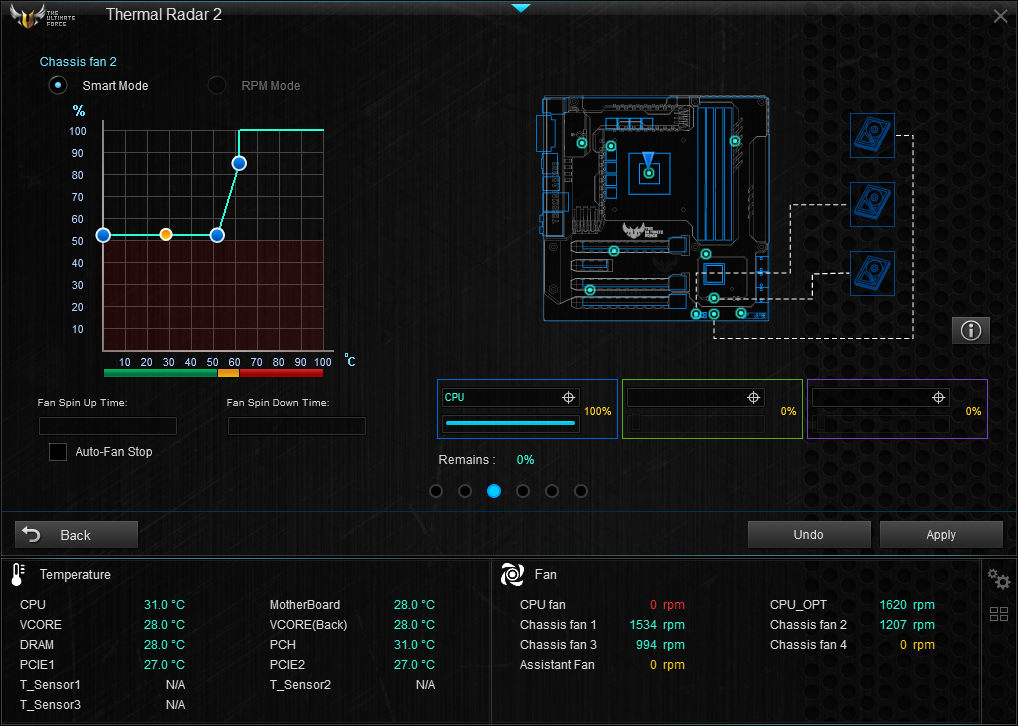Select the top blue point on the fan curve
Image resolution: width=1018 pixels, height=726 pixels.
[239, 163]
